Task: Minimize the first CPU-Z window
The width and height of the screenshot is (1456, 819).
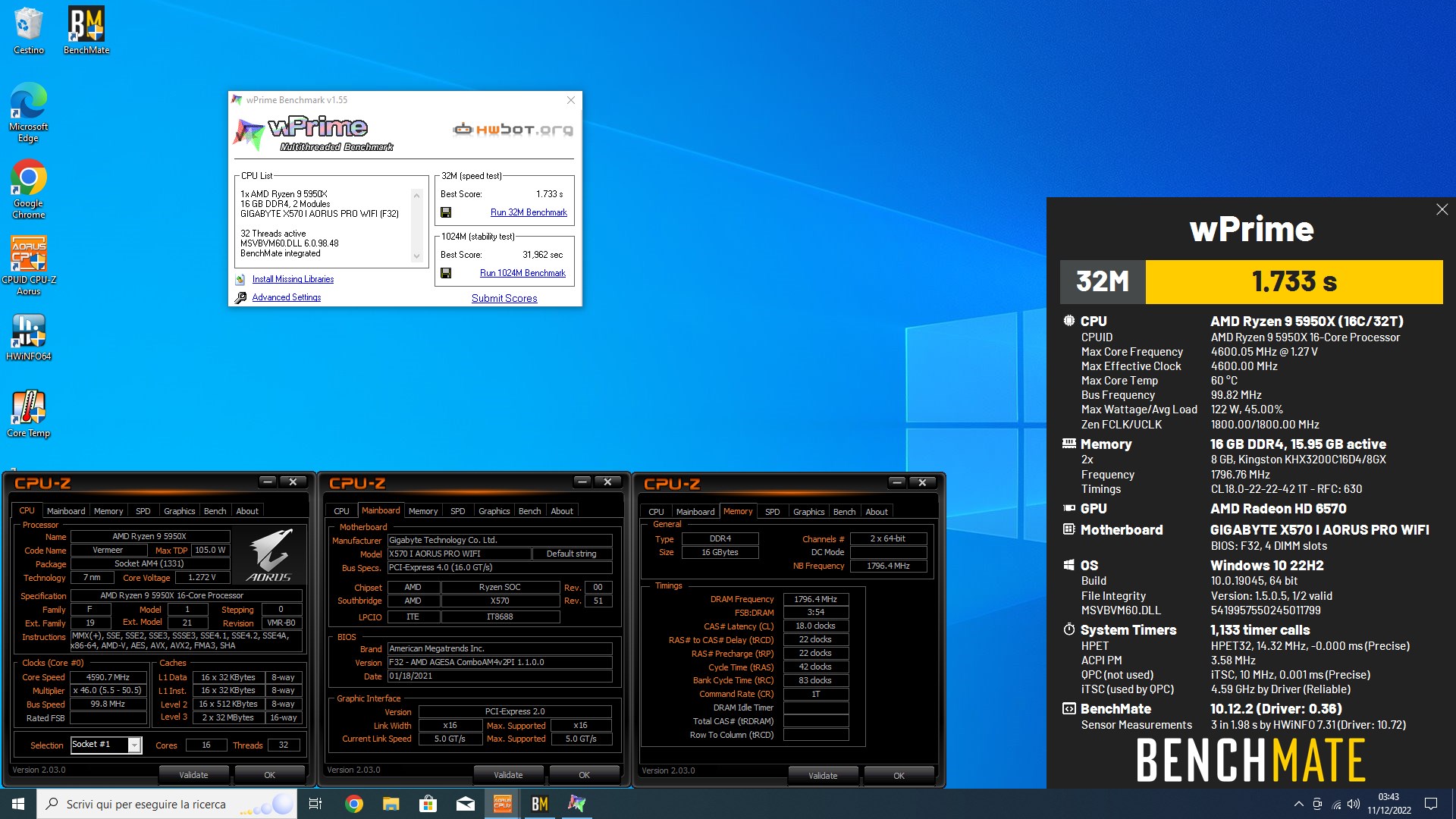Action: 267,482
